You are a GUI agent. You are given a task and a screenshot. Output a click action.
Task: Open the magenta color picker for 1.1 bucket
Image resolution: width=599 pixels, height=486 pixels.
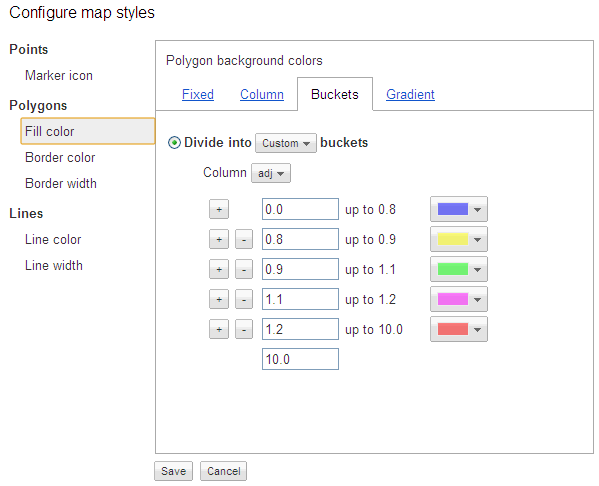pos(459,299)
